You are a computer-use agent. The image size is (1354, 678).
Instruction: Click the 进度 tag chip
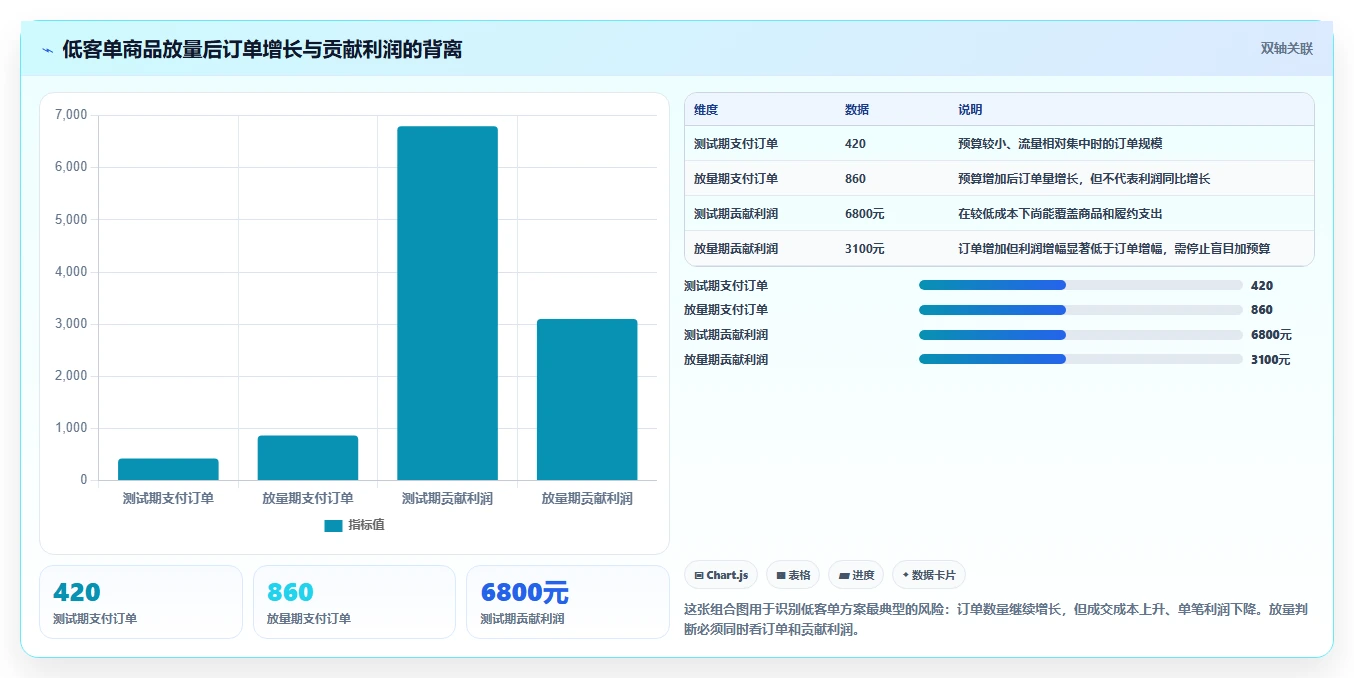click(856, 575)
